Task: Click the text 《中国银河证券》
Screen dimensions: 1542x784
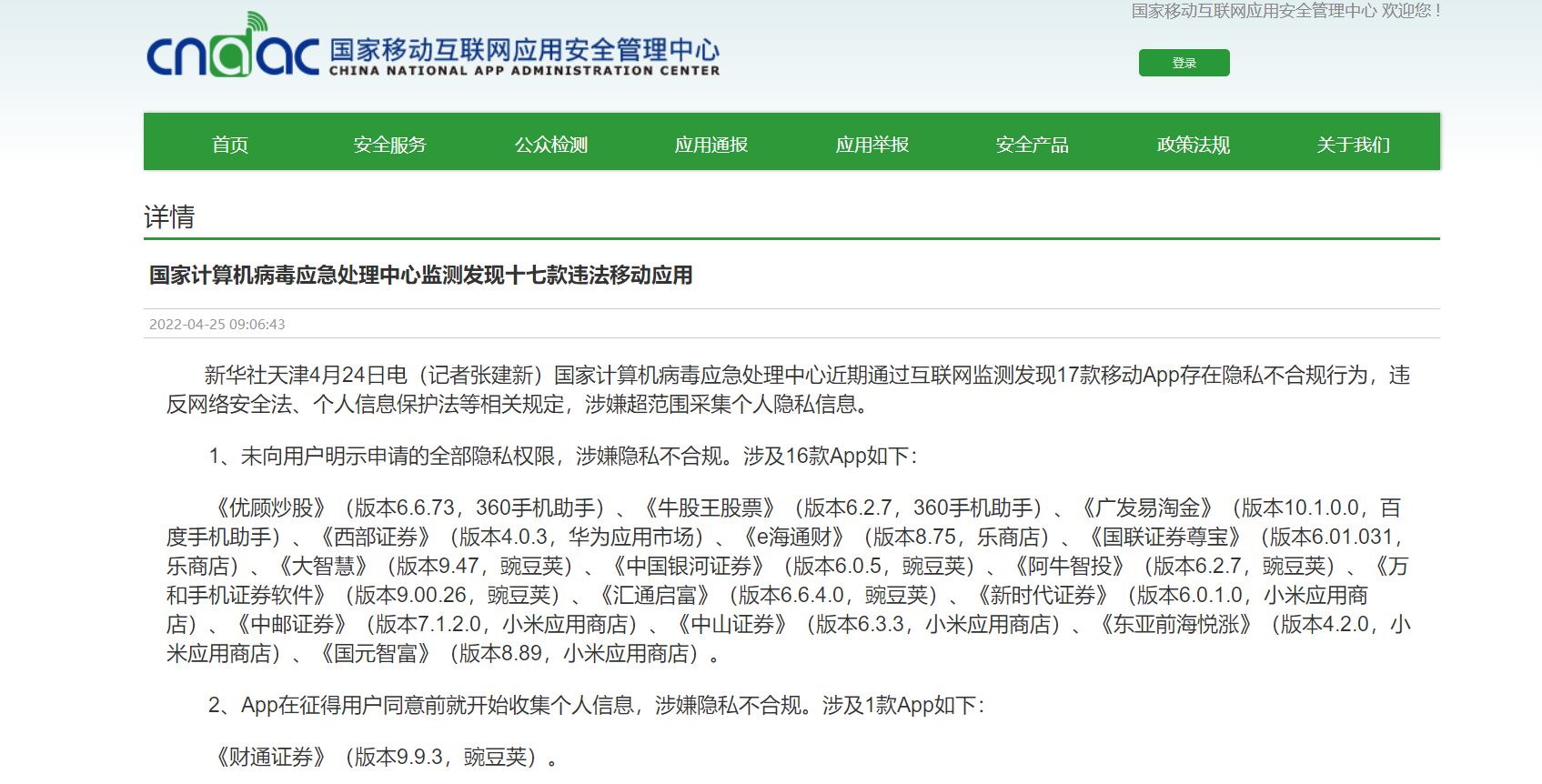Action: (x=689, y=566)
